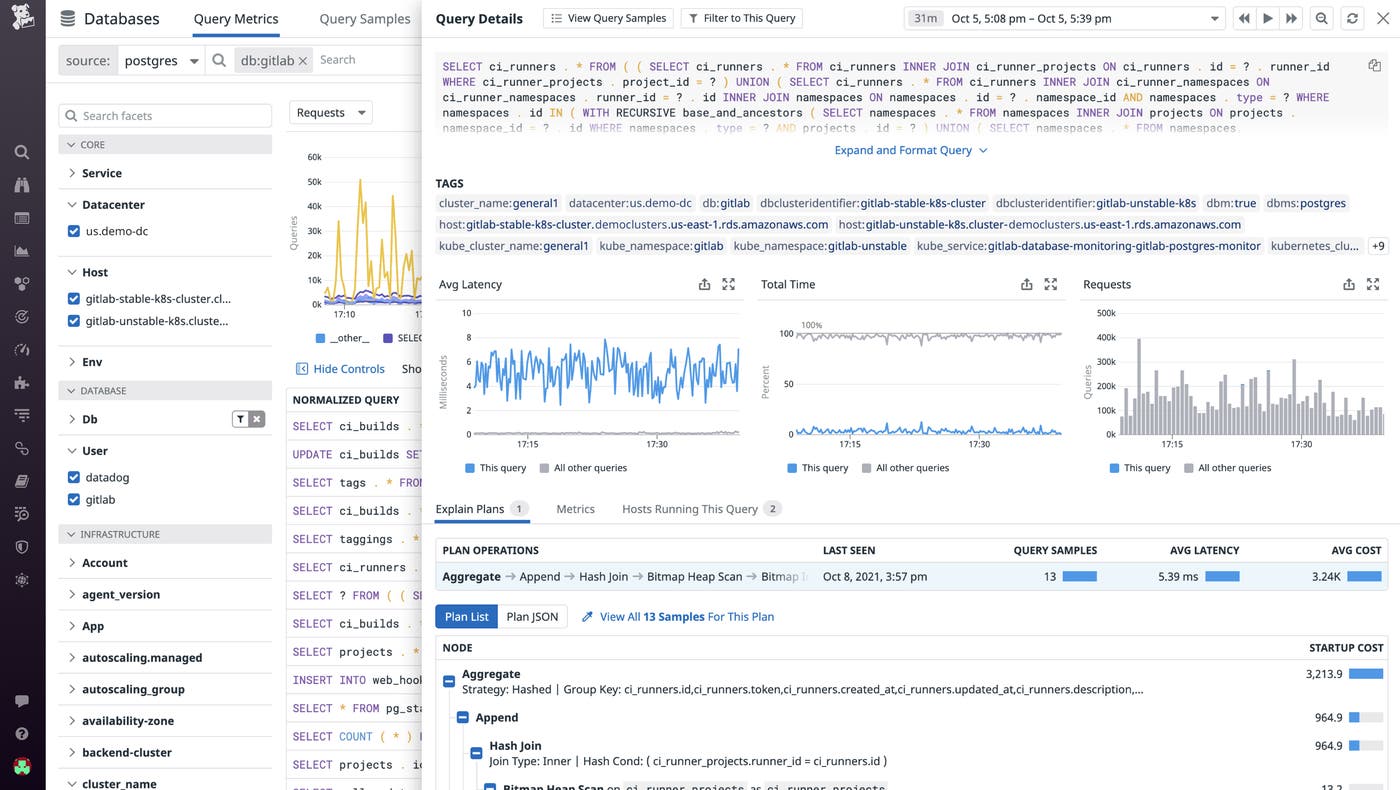The image size is (1400, 790).
Task: Refresh the query details data
Action: [1352, 17]
